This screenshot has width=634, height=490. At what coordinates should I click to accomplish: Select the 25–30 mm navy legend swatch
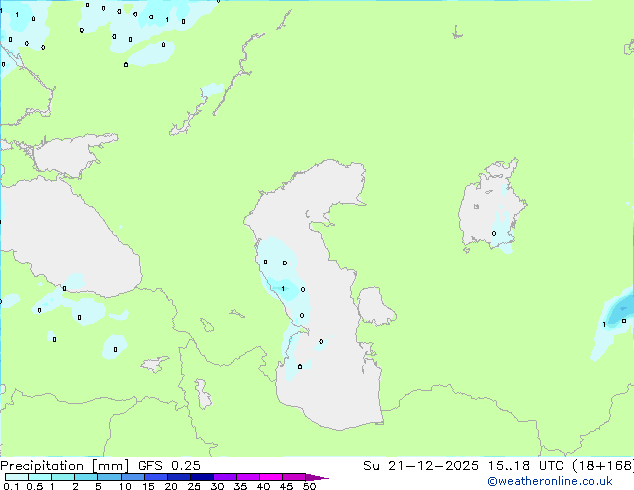(x=201, y=477)
